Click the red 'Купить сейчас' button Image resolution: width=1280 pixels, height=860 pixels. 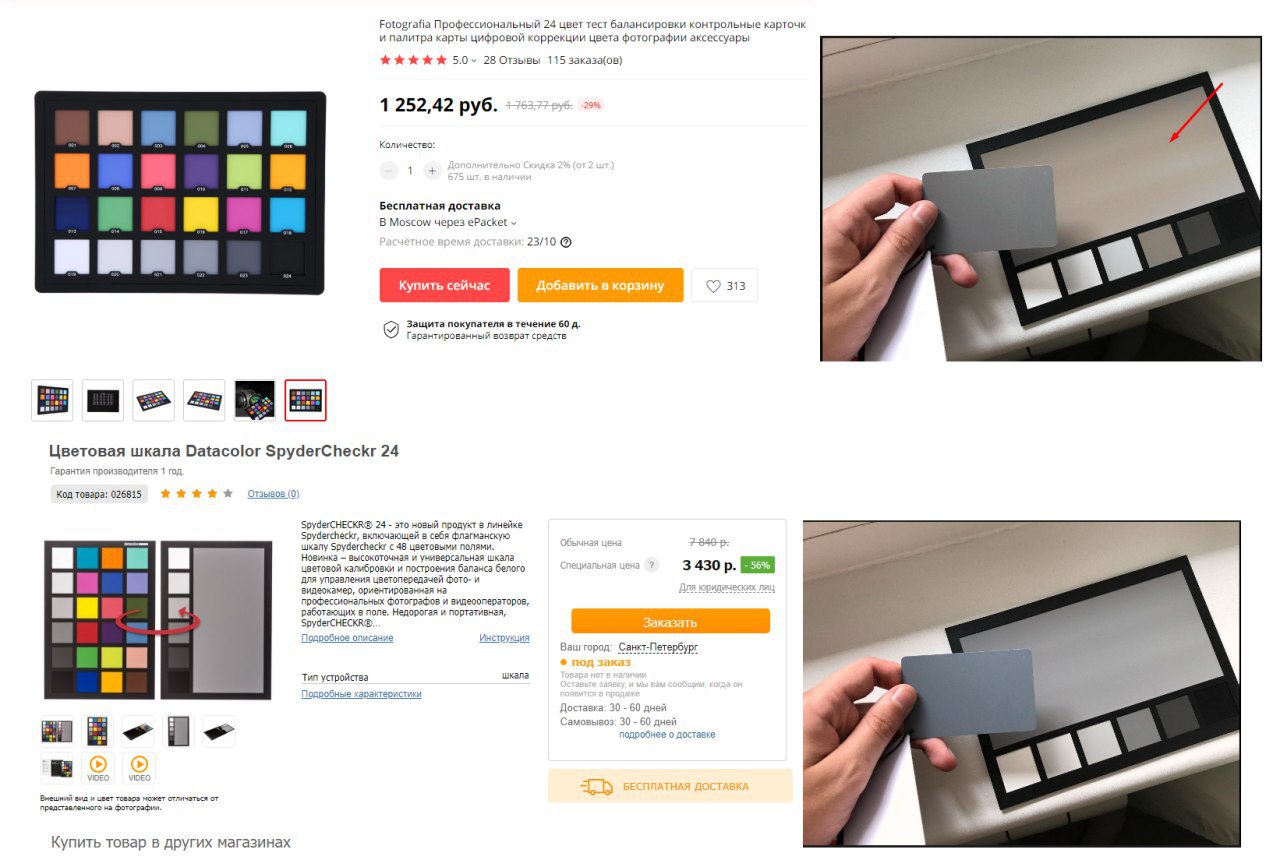[444, 285]
